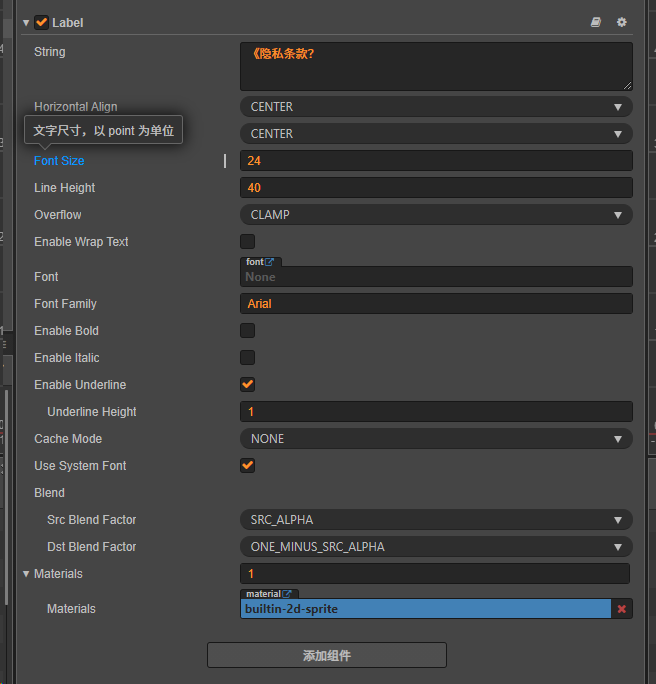
Task: Uncheck the Enable Underline box
Action: 247,385
